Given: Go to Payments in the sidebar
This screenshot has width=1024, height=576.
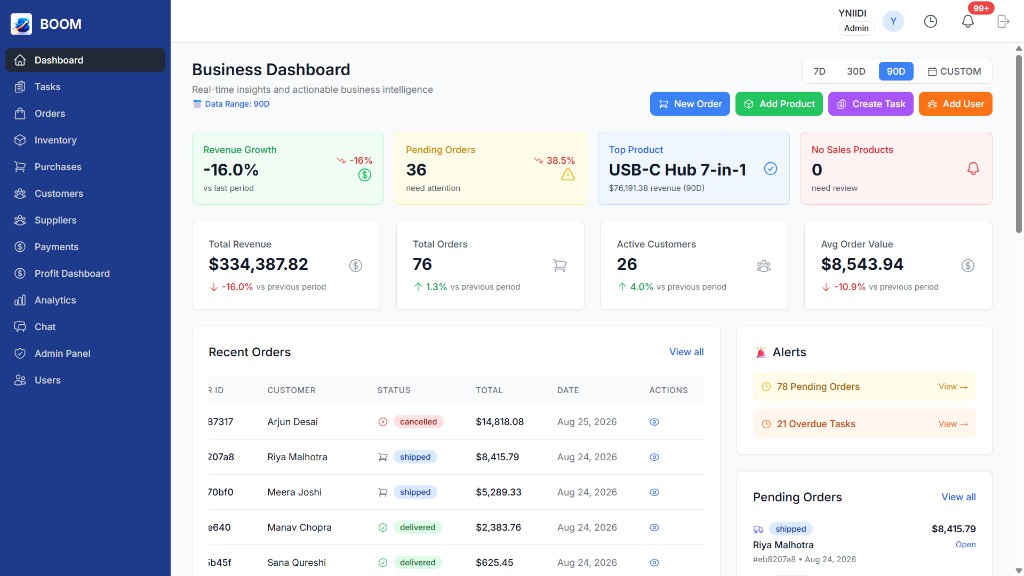Looking at the screenshot, I should (85, 247).
